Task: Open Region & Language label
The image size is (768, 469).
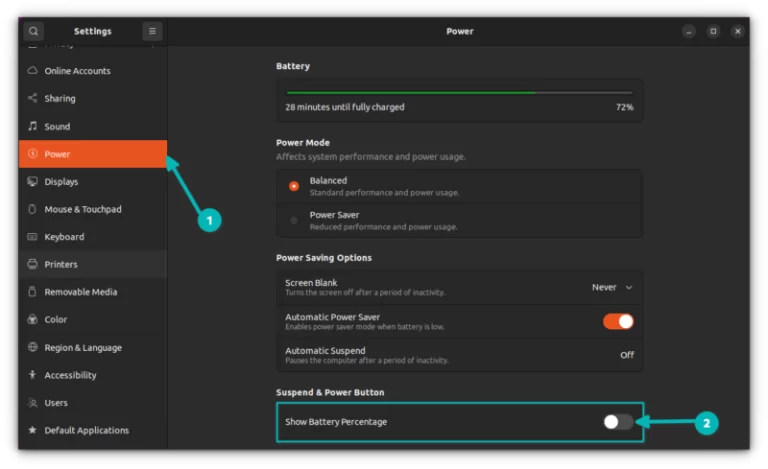Action: (x=83, y=348)
